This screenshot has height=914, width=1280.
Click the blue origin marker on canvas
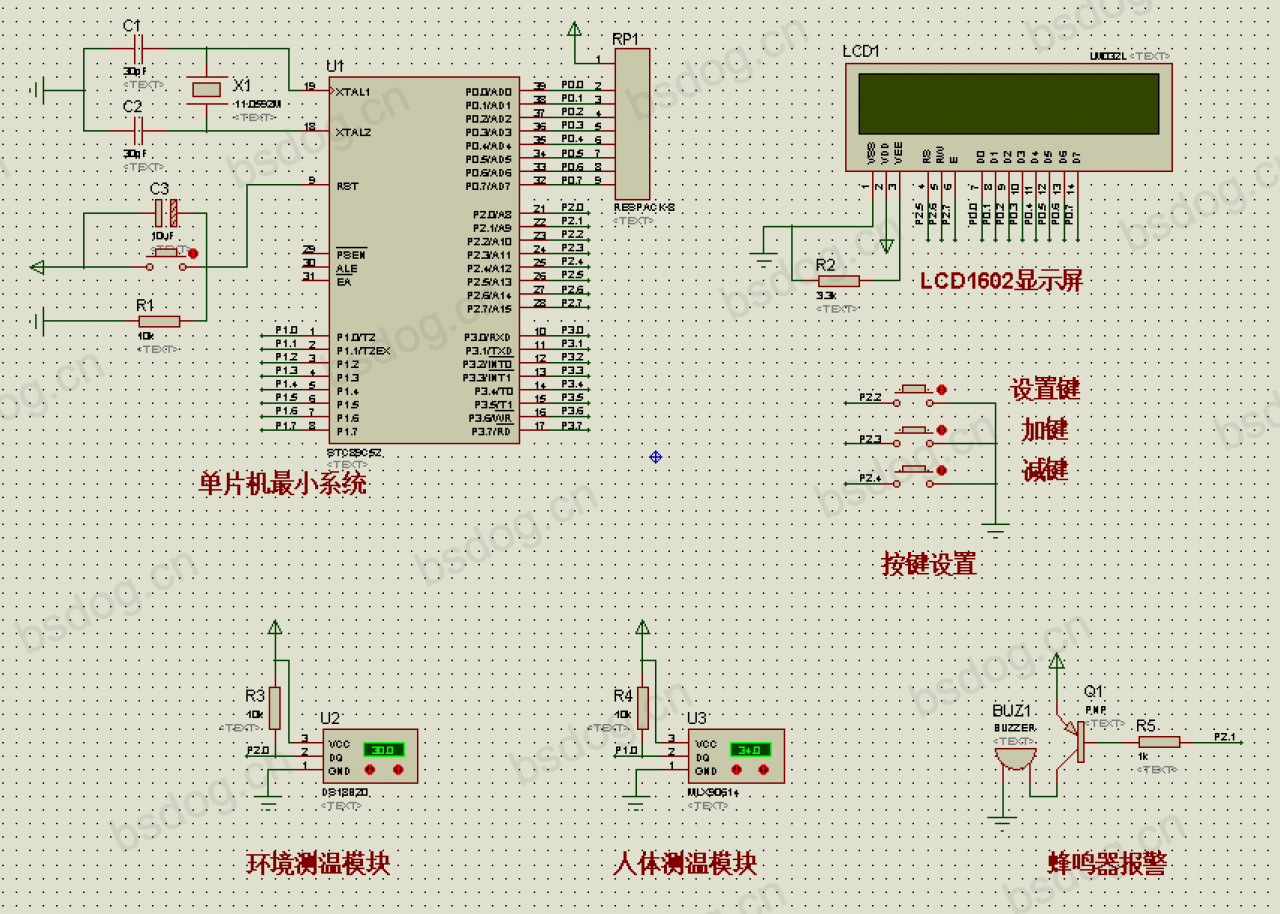pyautogui.click(x=656, y=456)
